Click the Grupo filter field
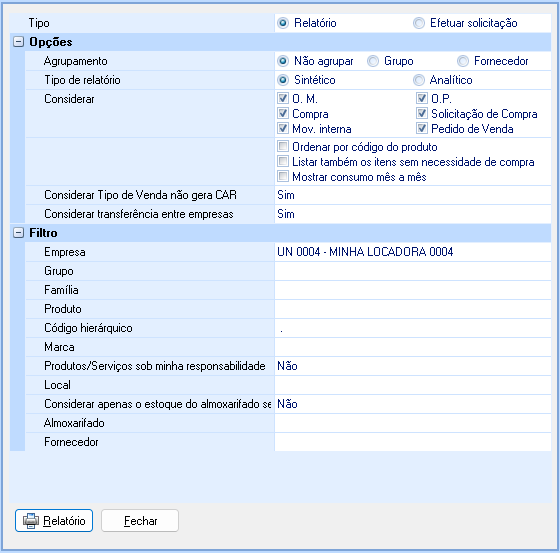Image resolution: width=560 pixels, height=553 pixels. [413, 271]
